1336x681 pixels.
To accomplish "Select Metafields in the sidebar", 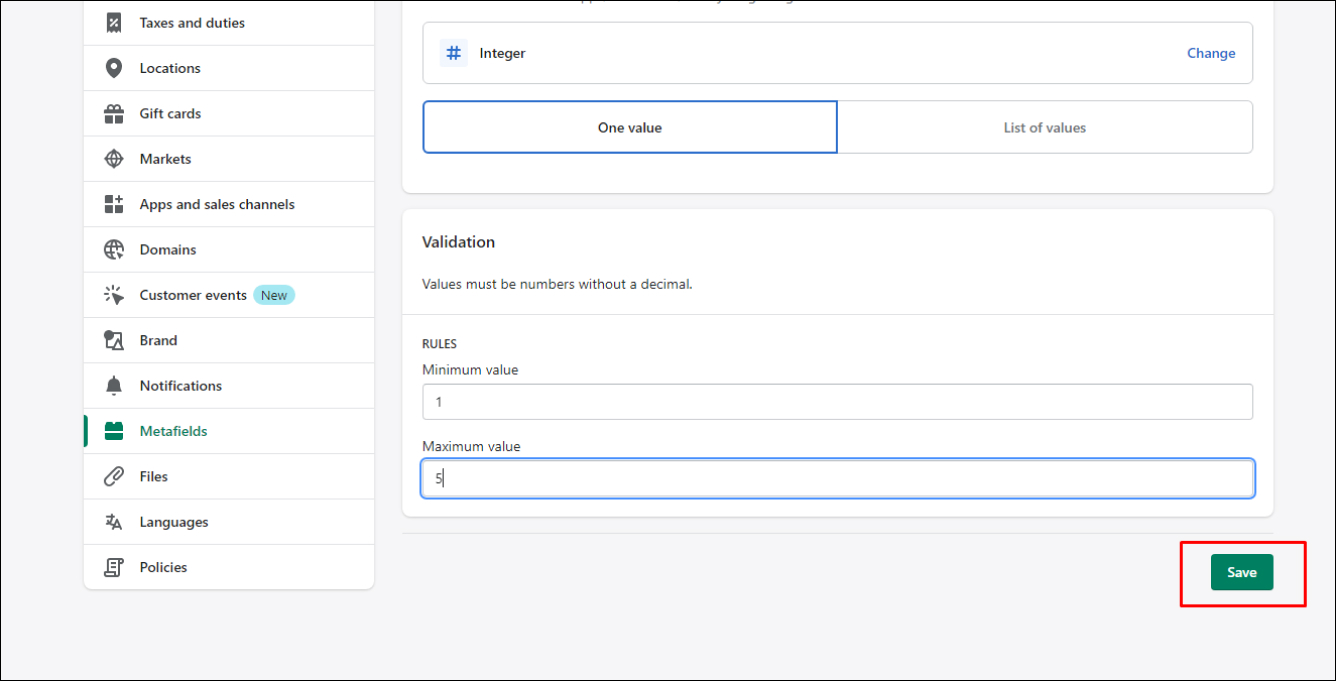I will tap(229, 431).
